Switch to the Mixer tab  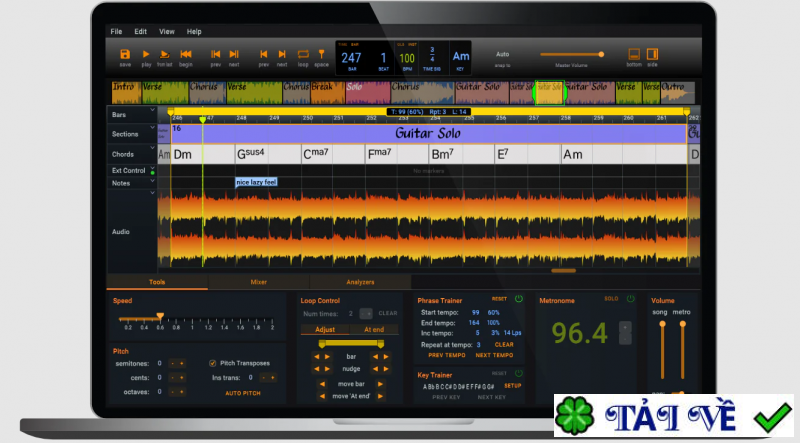tap(259, 282)
